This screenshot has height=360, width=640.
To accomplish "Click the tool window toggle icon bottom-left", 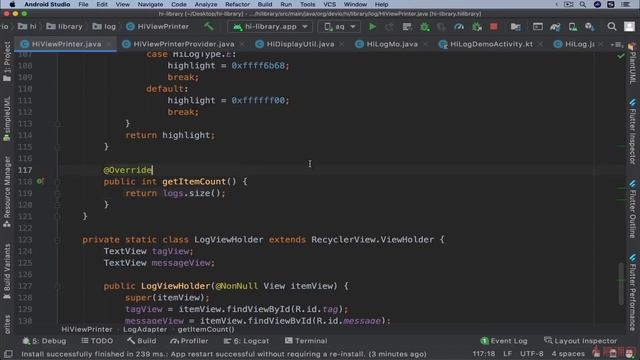I will click(x=8, y=354).
